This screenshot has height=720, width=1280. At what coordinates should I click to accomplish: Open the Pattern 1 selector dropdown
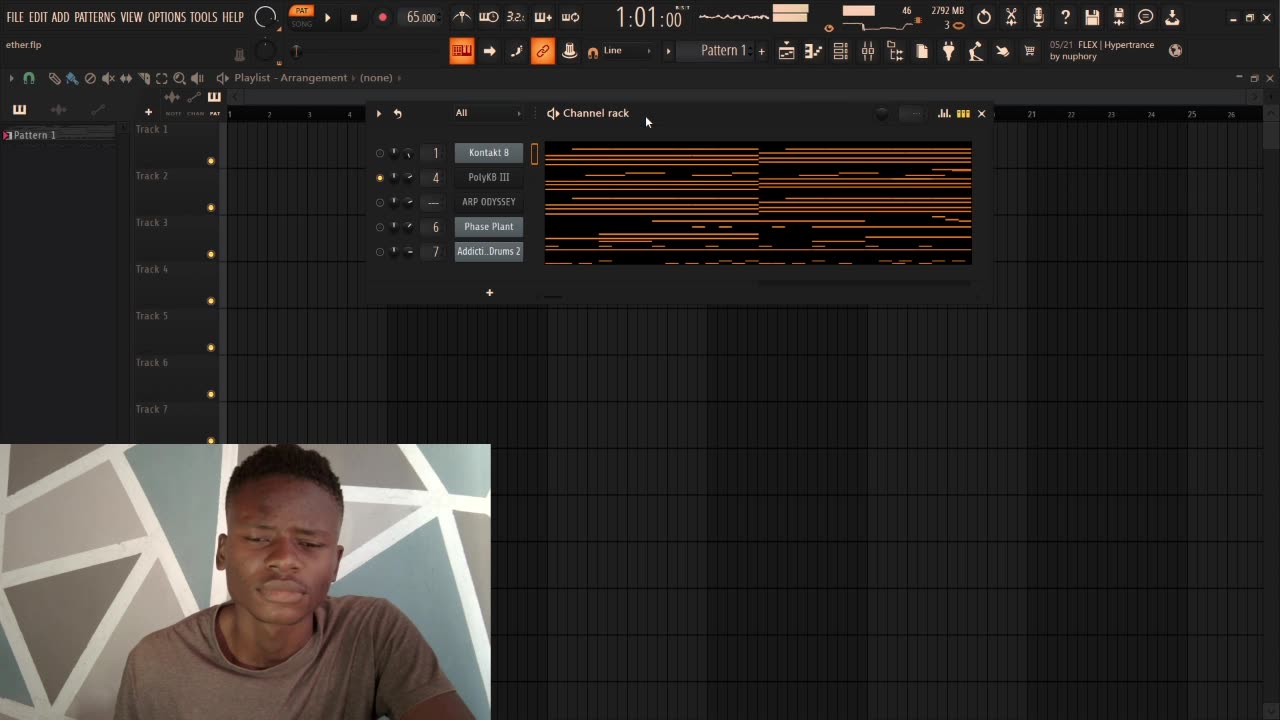tap(723, 51)
